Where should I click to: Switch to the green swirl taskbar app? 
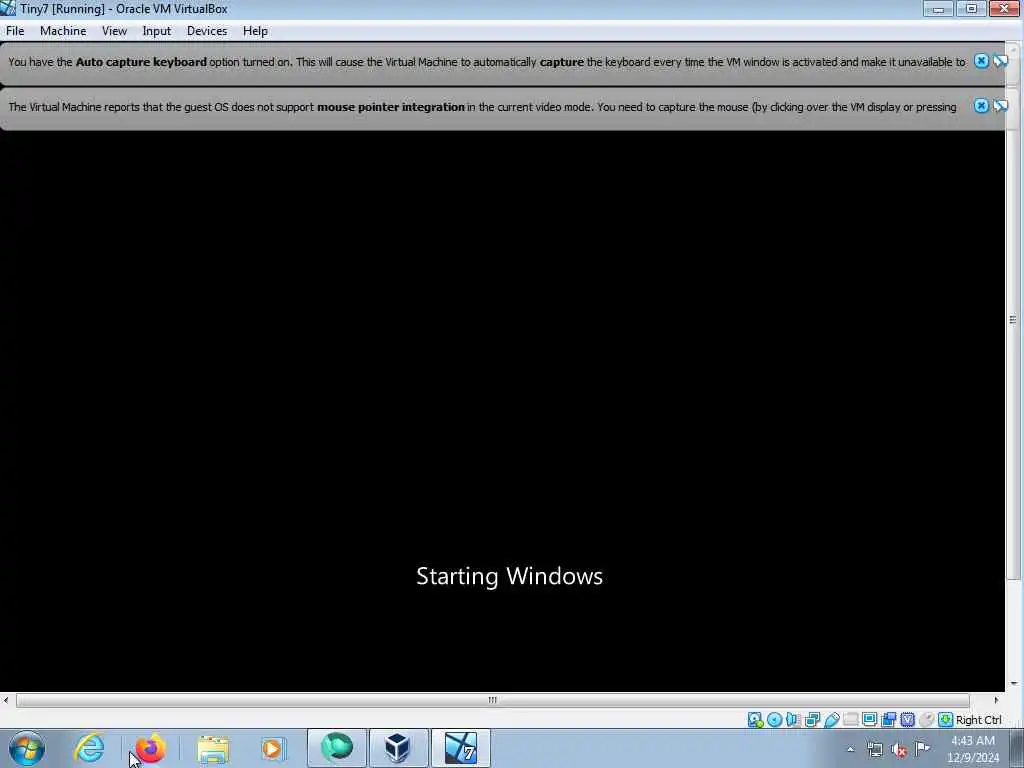point(337,748)
